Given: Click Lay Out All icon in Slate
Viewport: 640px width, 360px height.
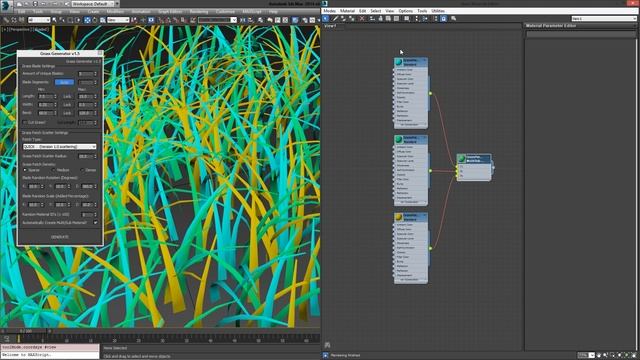Looking at the screenshot, I should coord(416,18).
